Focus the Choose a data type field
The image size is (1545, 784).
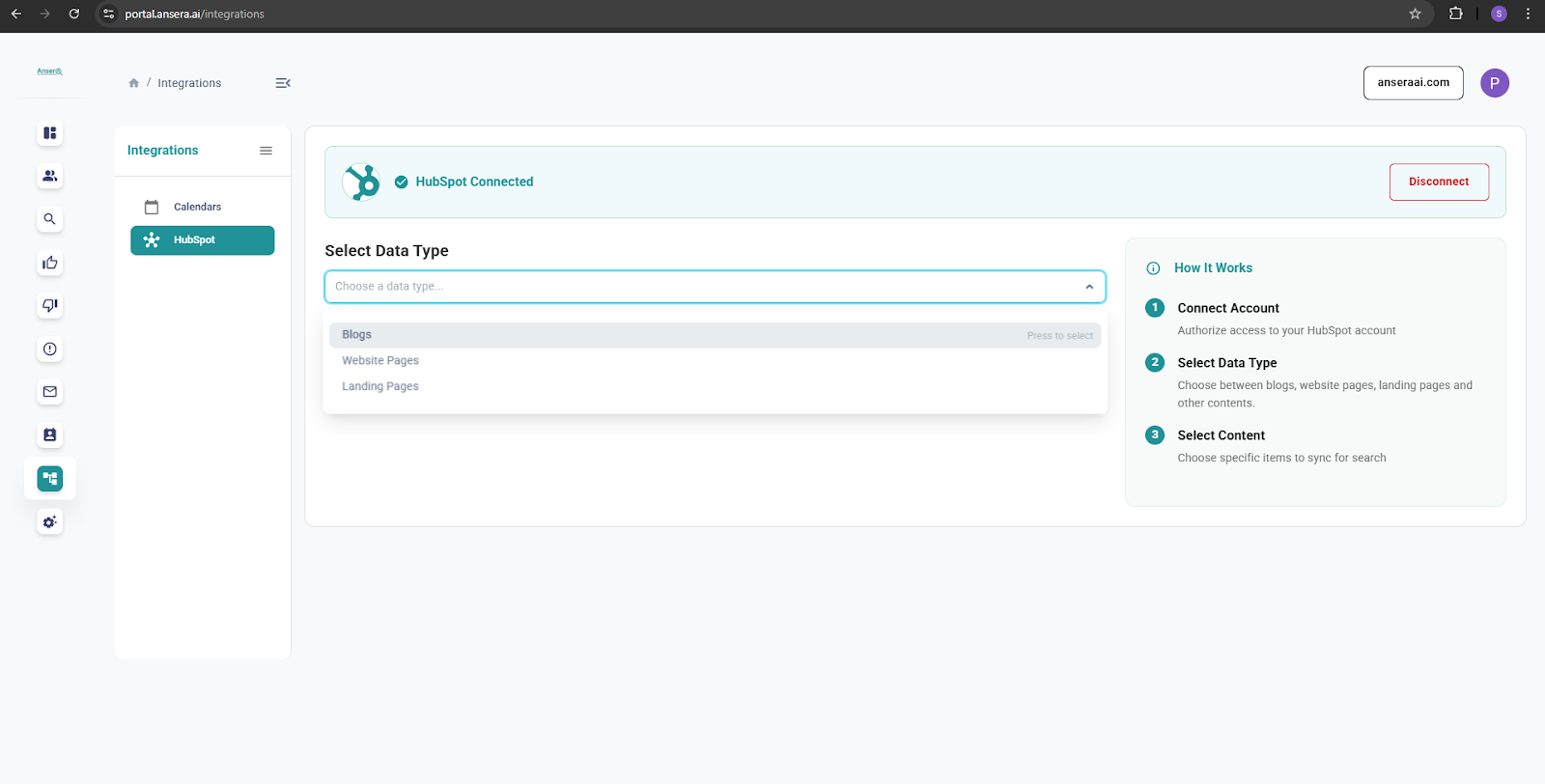(715, 287)
